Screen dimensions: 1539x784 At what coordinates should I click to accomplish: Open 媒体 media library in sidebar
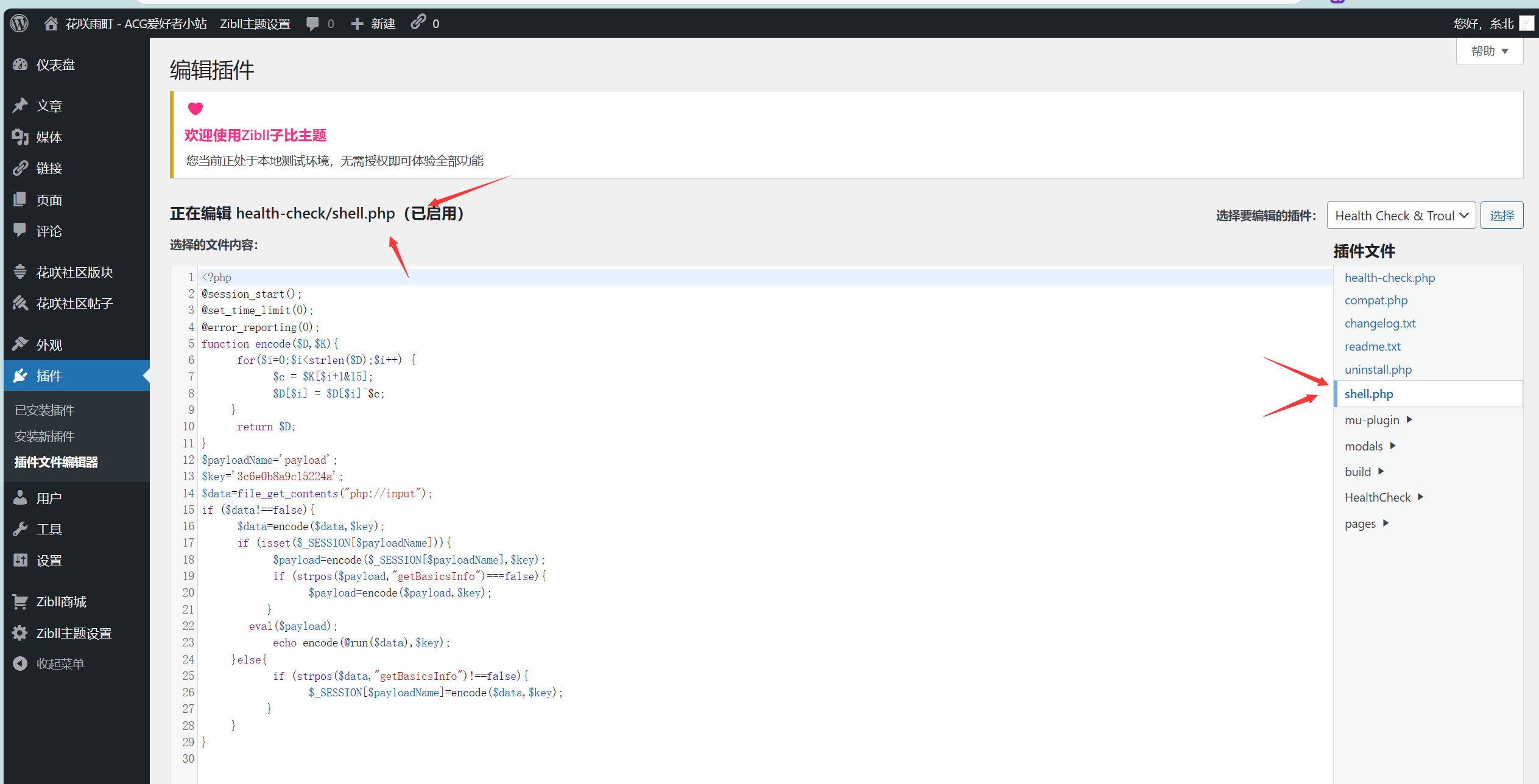pyautogui.click(x=49, y=137)
